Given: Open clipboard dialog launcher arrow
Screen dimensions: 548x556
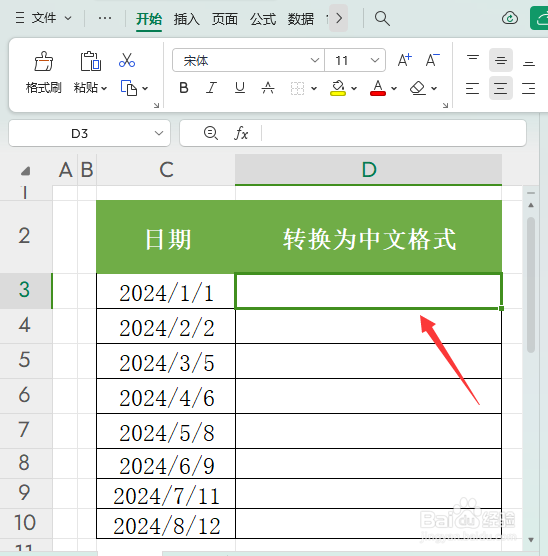Looking at the screenshot, I should pos(156,105).
